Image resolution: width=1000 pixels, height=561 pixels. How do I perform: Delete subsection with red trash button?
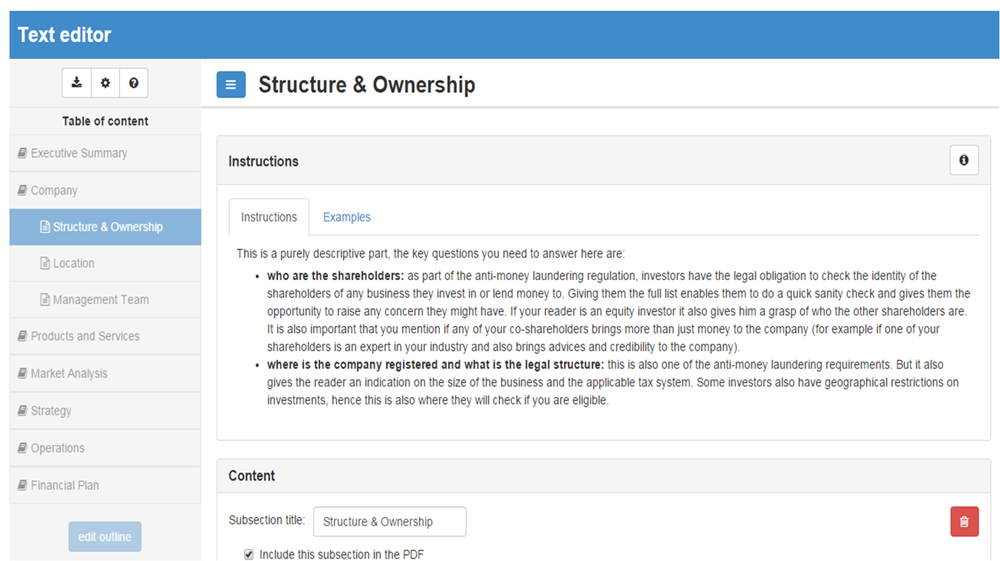(964, 521)
